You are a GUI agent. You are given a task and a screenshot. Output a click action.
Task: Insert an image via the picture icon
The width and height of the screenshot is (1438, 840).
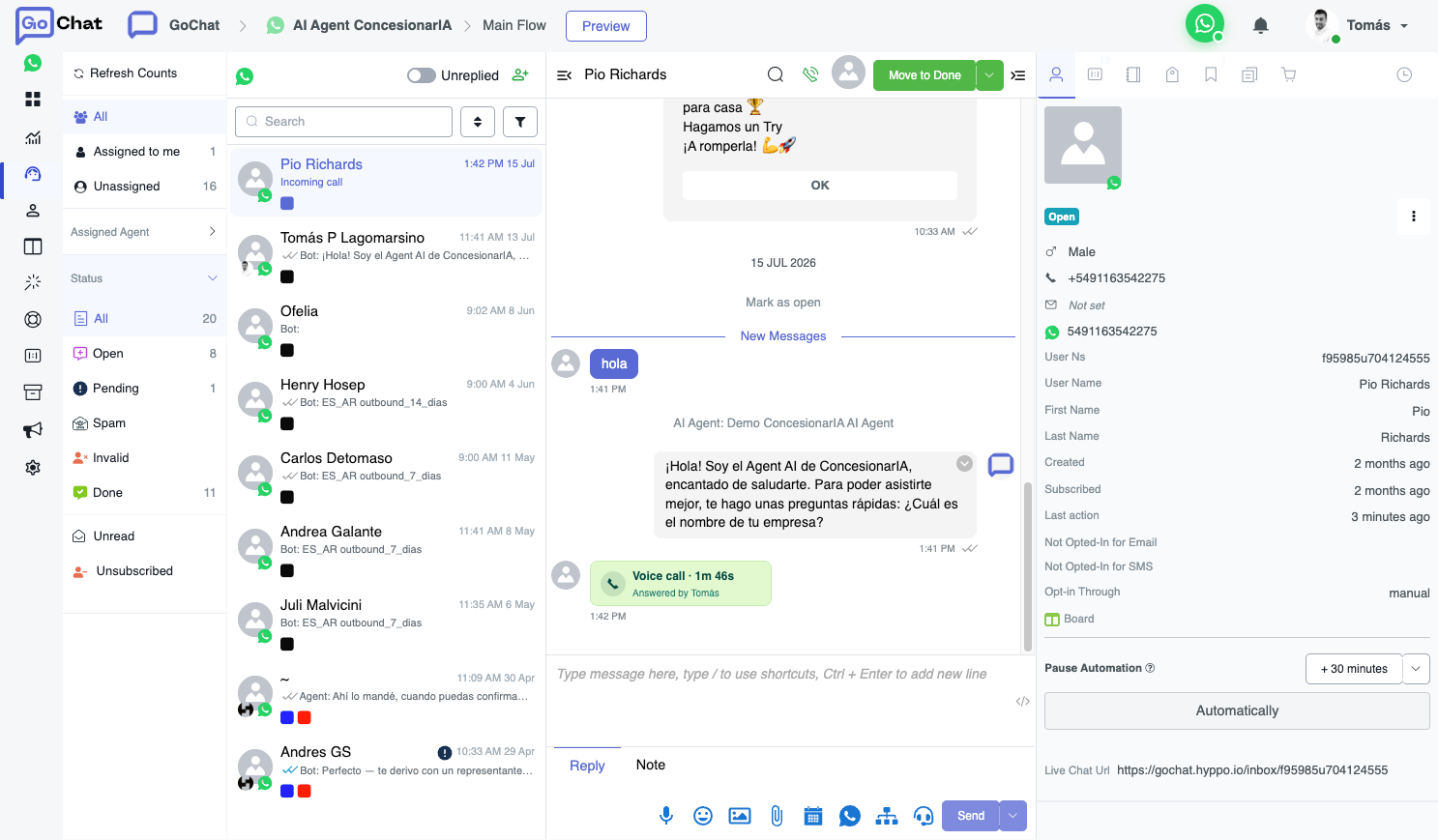pyautogui.click(x=740, y=816)
